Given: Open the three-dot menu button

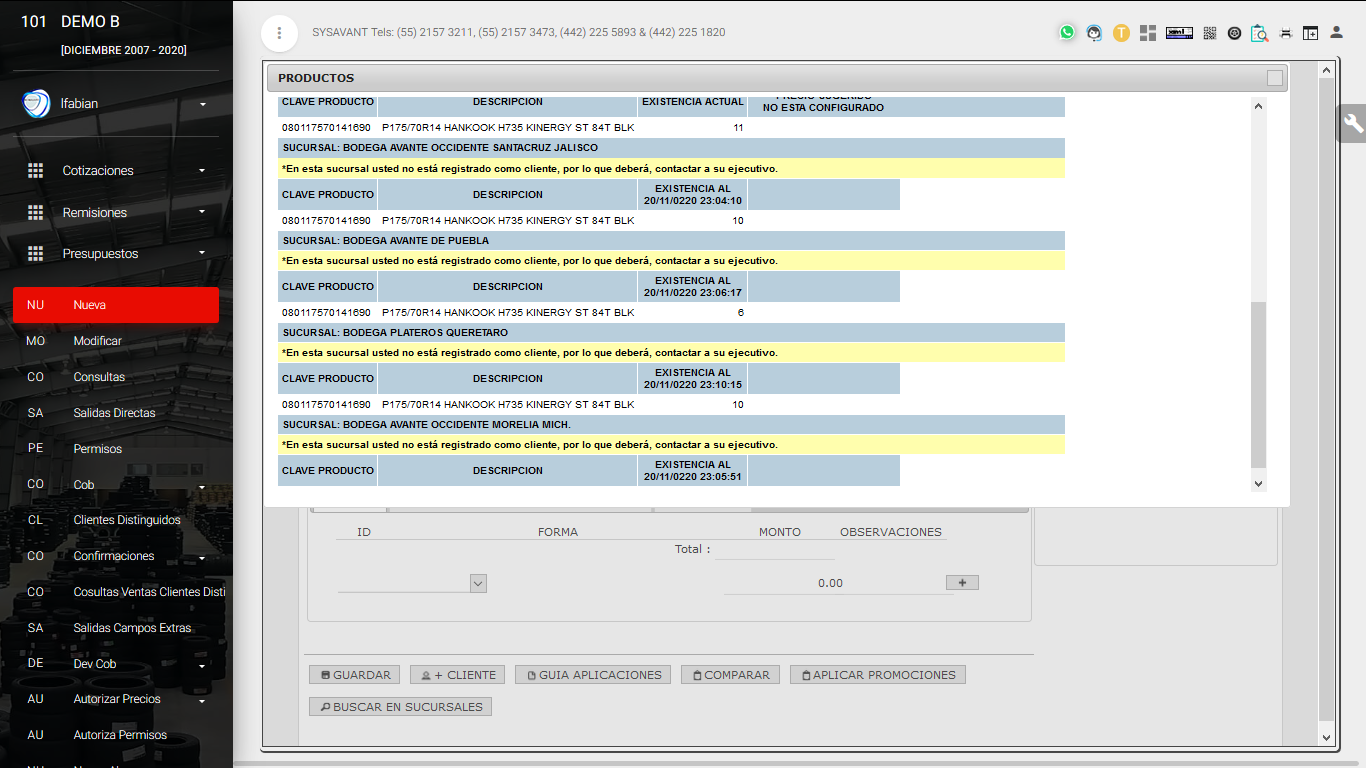Looking at the screenshot, I should pos(279,33).
